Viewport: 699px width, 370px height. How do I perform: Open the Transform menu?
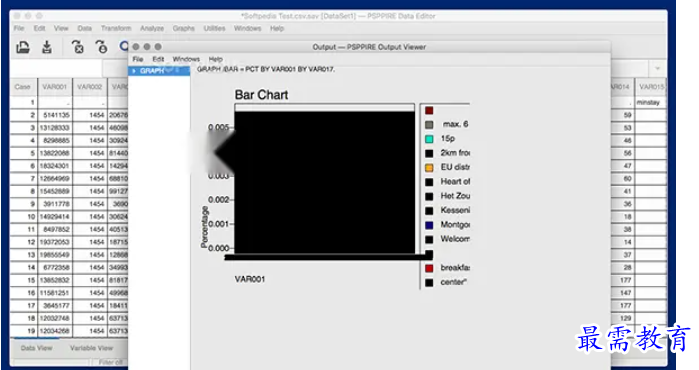pyautogui.click(x=116, y=28)
